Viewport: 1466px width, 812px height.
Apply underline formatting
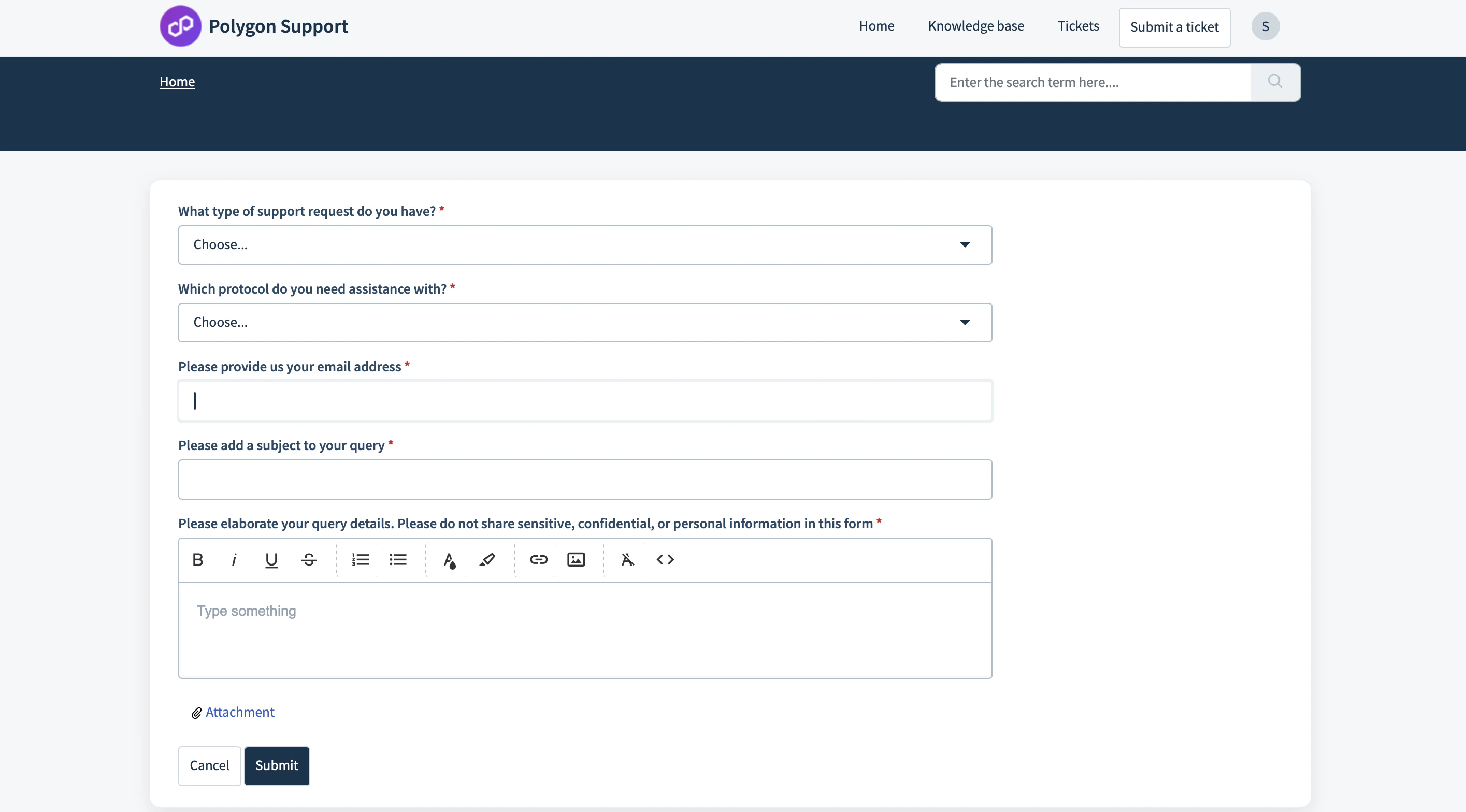[271, 560]
